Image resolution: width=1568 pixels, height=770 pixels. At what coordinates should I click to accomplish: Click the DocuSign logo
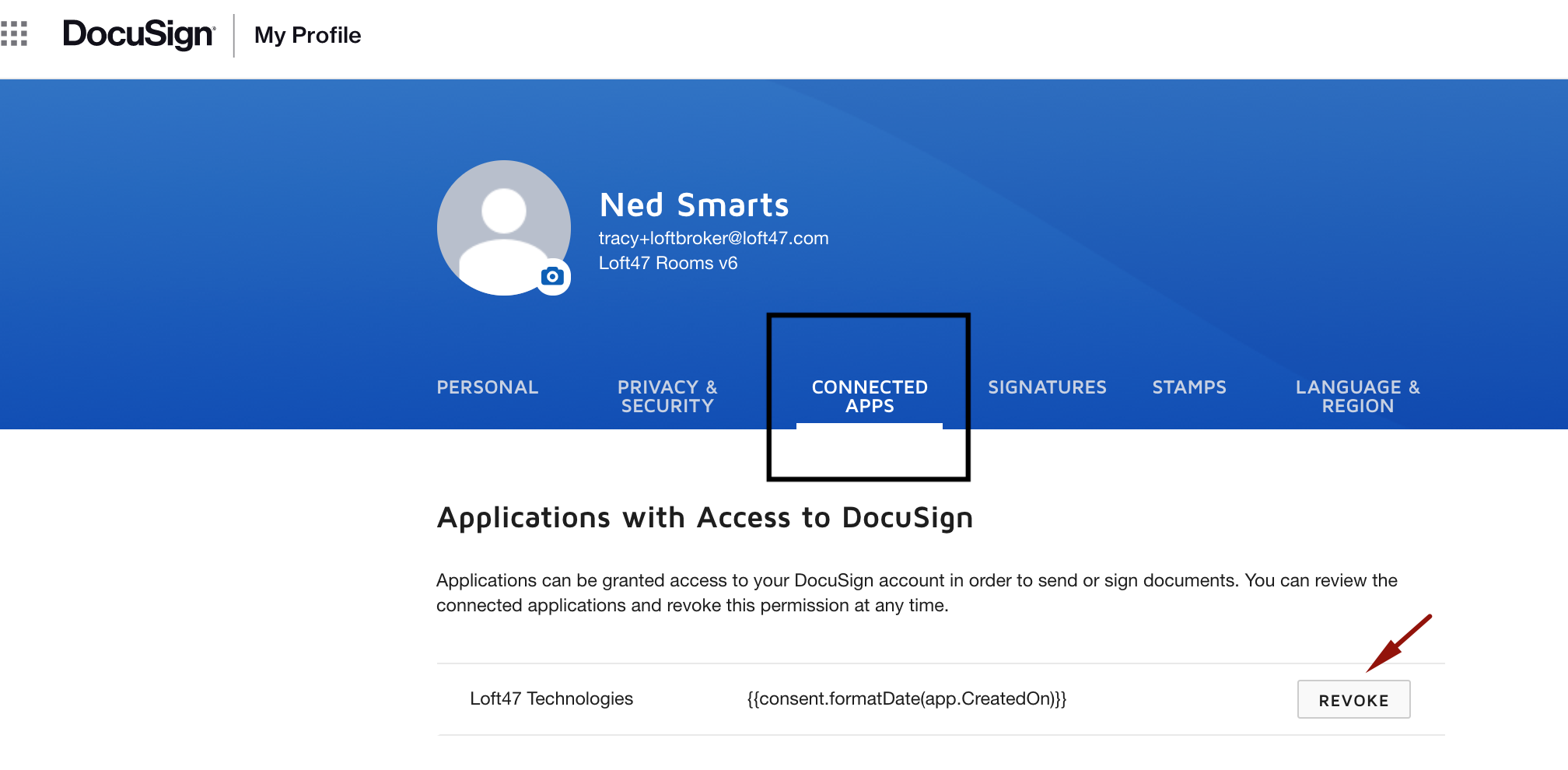pyautogui.click(x=138, y=35)
